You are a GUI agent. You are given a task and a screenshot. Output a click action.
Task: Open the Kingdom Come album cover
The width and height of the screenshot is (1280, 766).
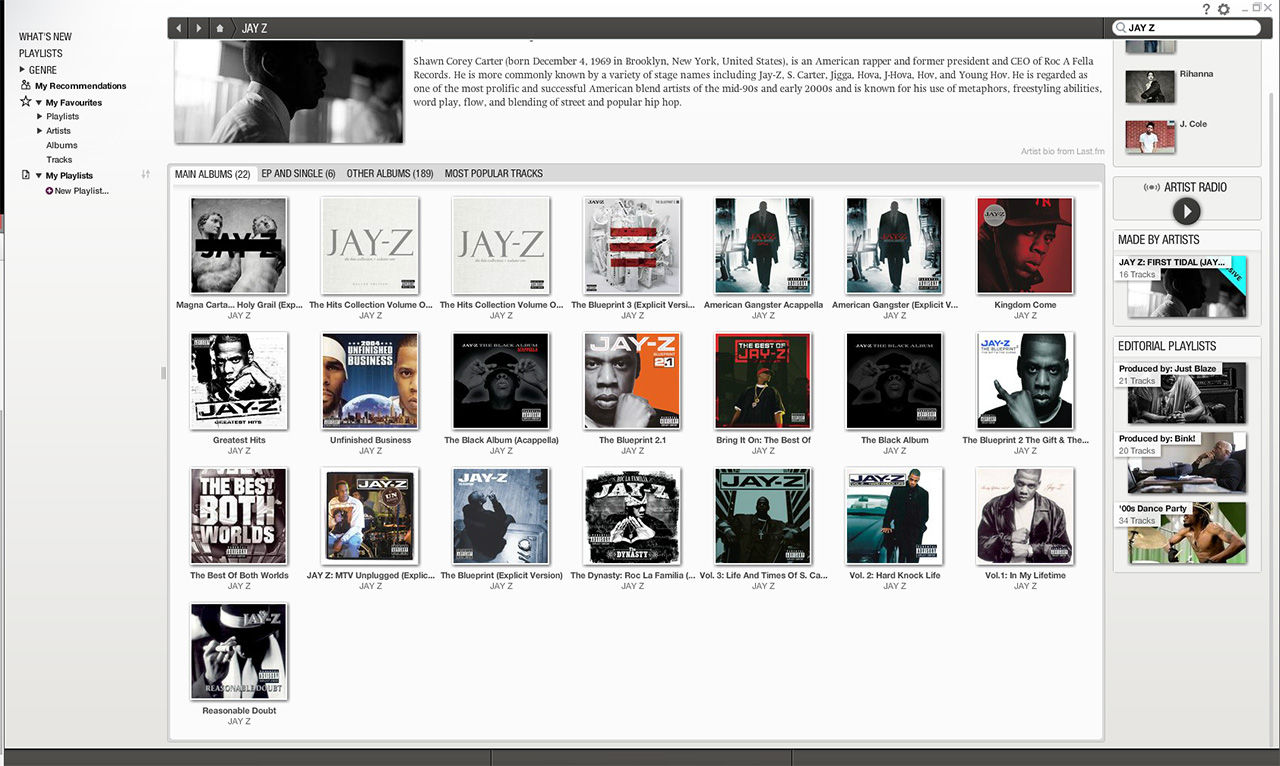(x=1025, y=245)
